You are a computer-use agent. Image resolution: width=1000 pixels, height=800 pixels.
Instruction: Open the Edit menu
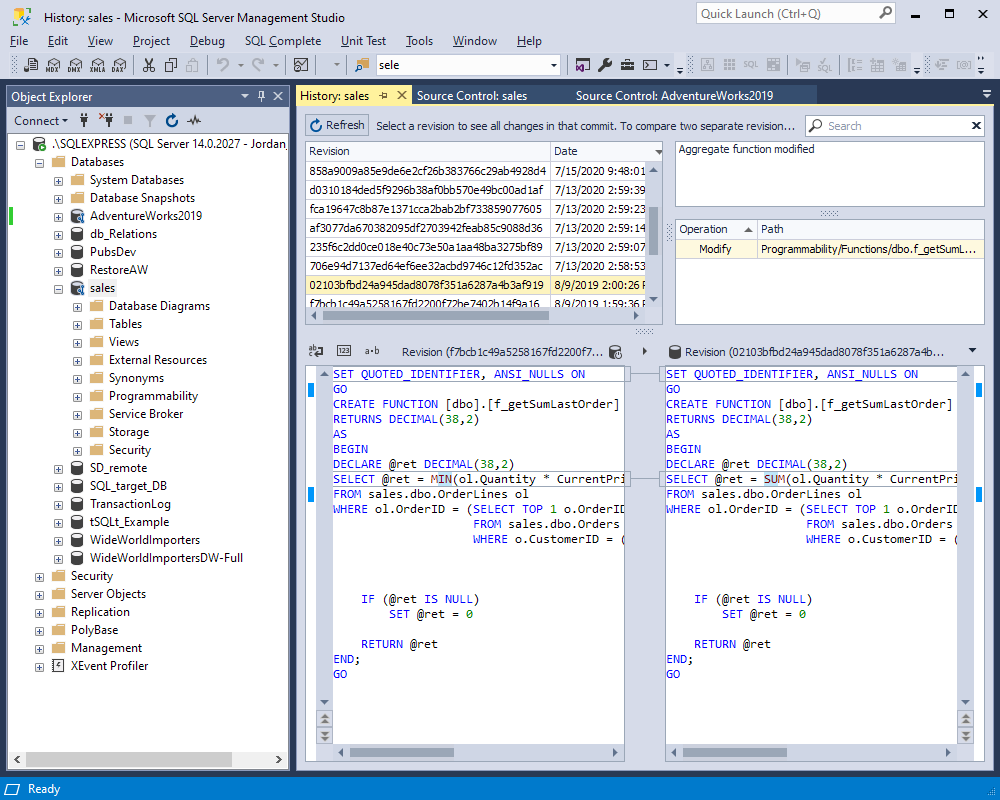click(57, 41)
